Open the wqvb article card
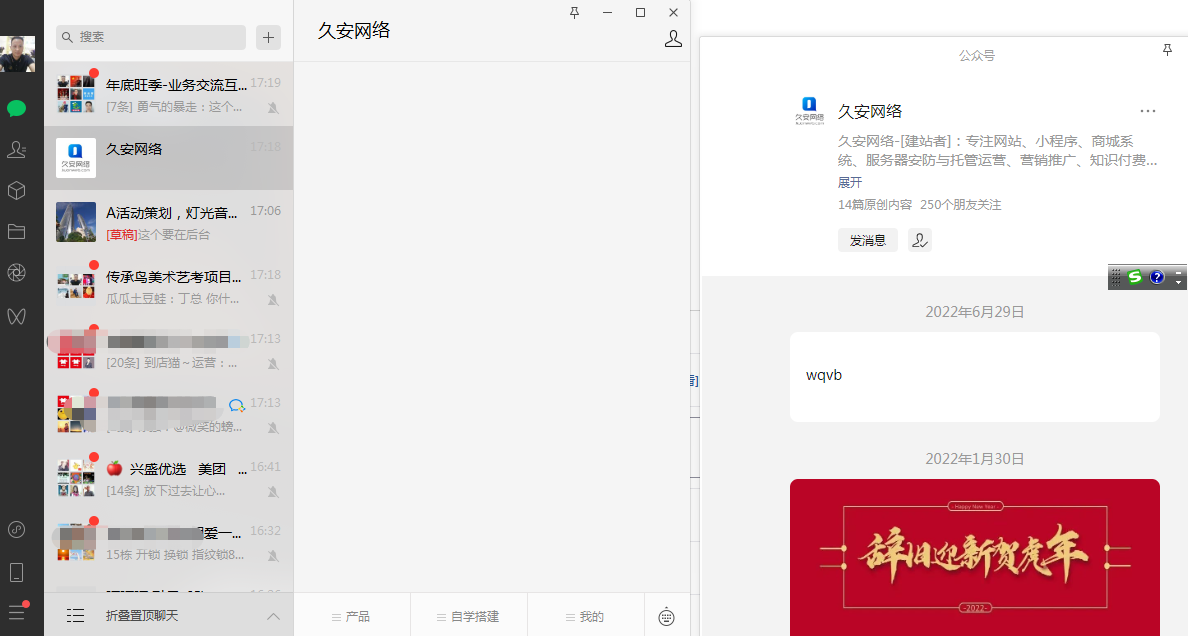The image size is (1188, 636). (x=974, y=377)
